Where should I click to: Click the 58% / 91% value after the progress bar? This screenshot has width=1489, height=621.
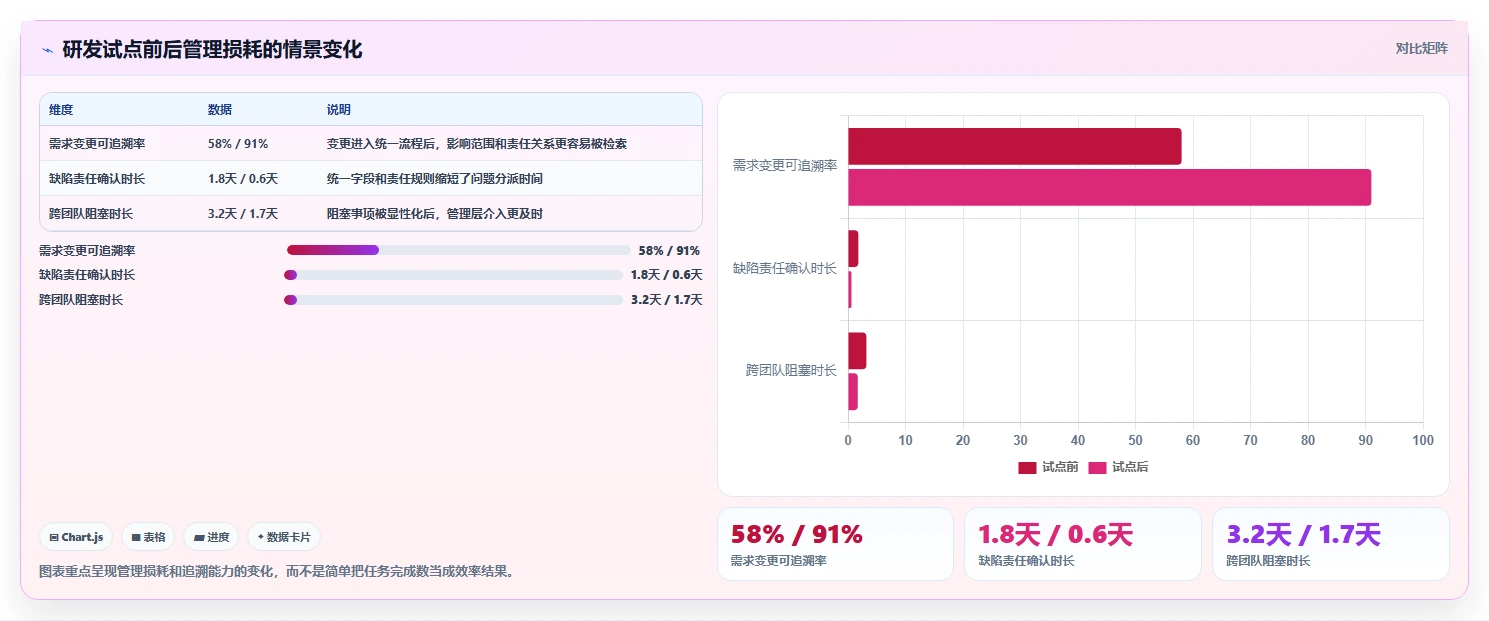pos(669,251)
